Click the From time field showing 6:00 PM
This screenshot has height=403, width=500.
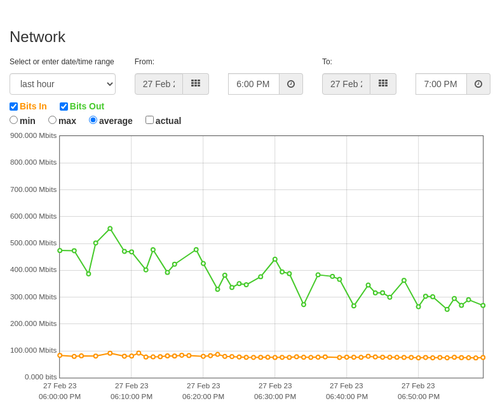click(254, 84)
